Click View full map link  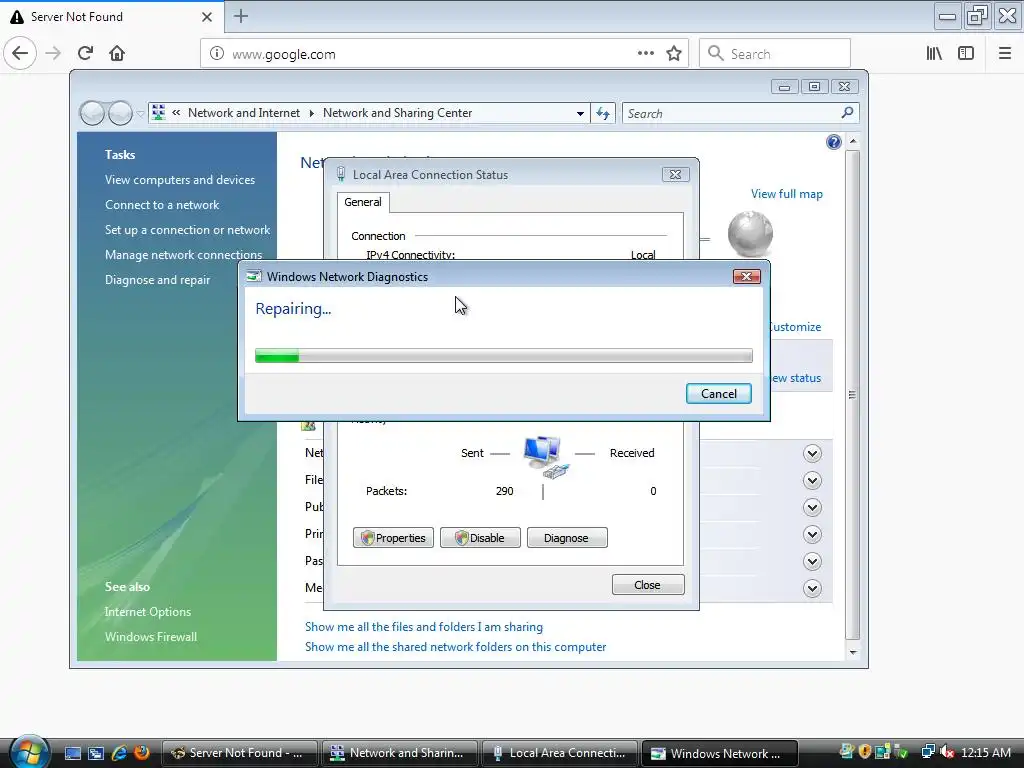point(786,194)
